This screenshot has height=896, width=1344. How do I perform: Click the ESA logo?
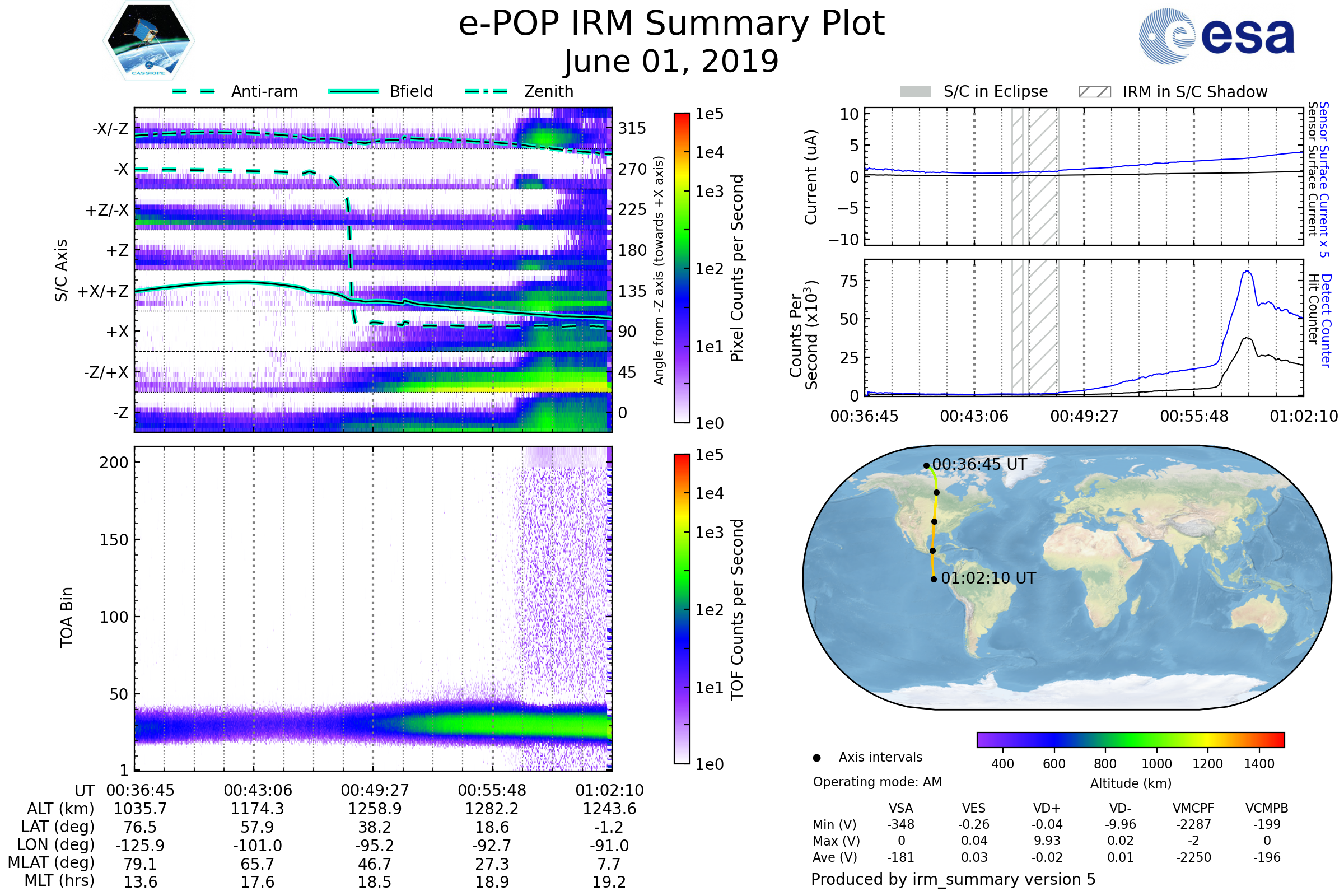click(x=1216, y=36)
